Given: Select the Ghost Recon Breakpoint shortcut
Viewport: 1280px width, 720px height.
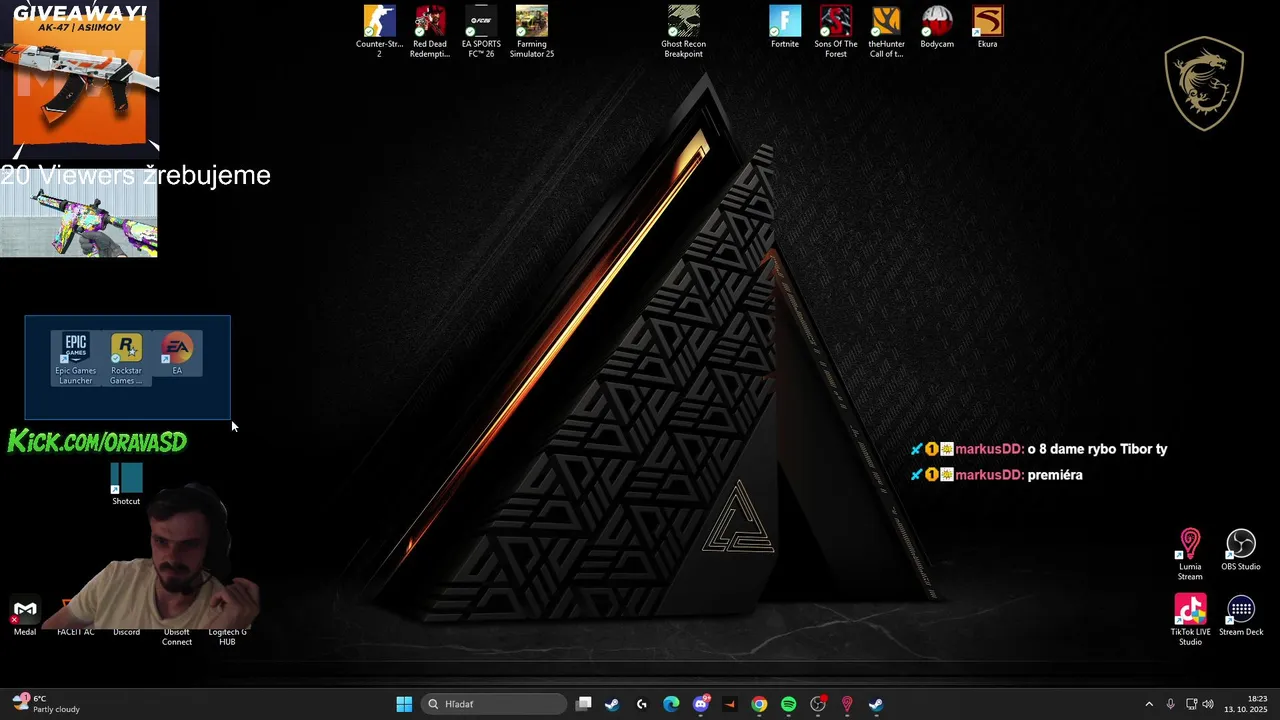Looking at the screenshot, I should pos(683,31).
